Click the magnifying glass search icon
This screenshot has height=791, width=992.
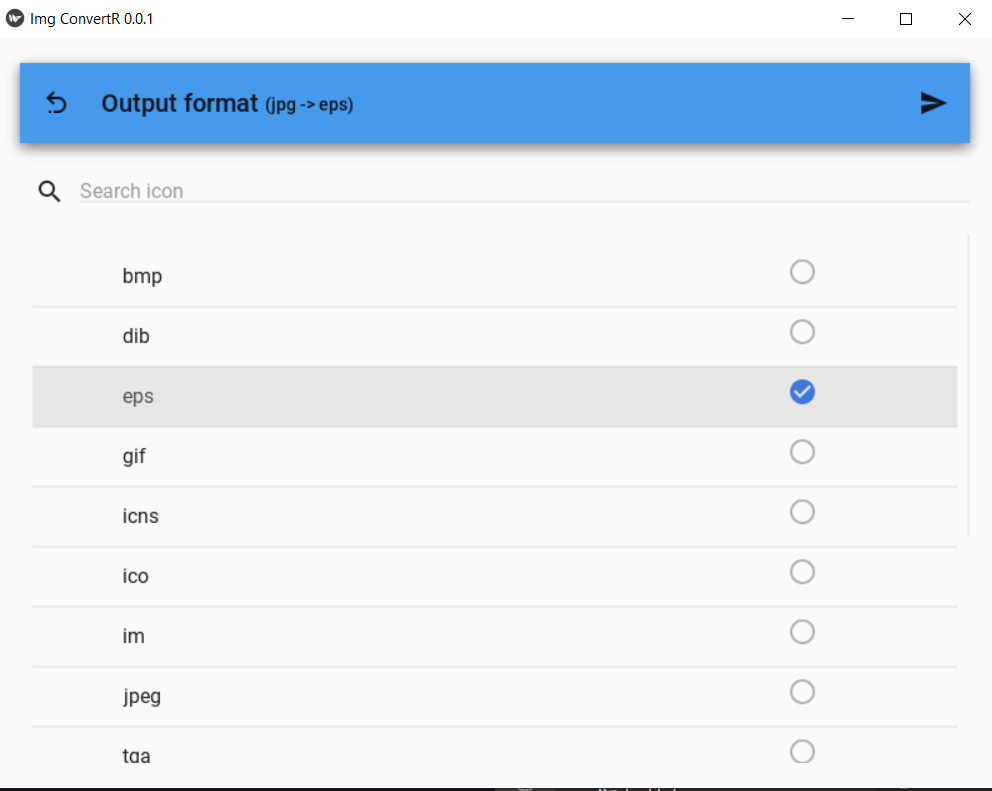[x=49, y=191]
